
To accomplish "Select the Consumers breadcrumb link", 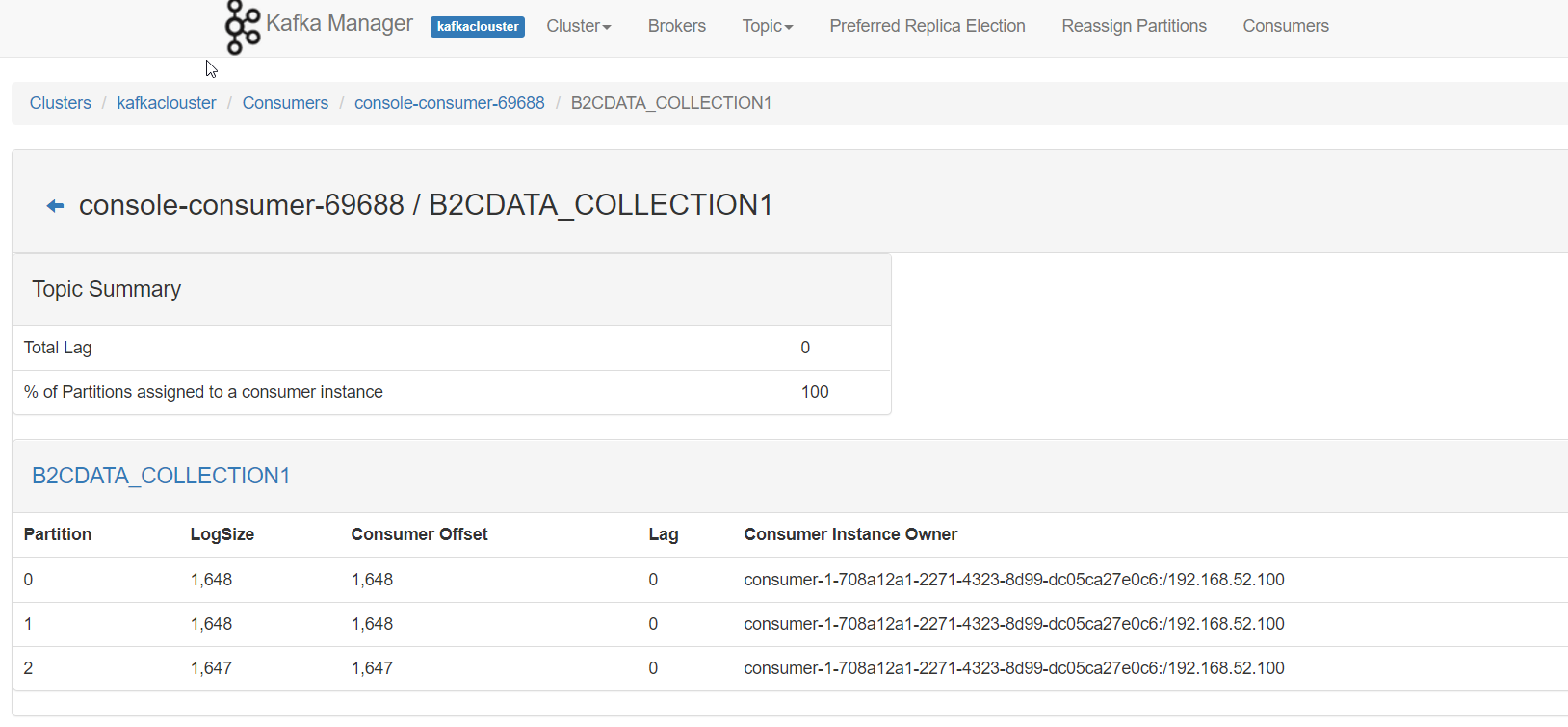I will coord(285,102).
